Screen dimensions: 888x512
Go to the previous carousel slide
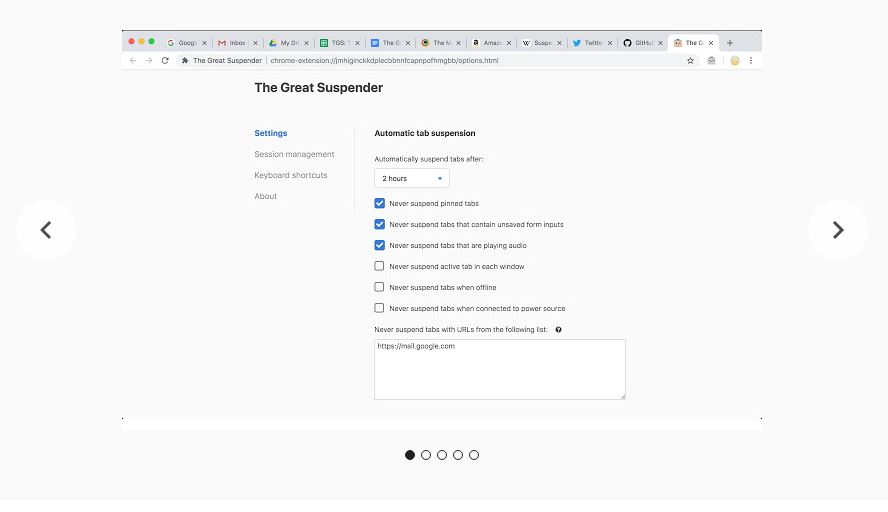tap(46, 230)
